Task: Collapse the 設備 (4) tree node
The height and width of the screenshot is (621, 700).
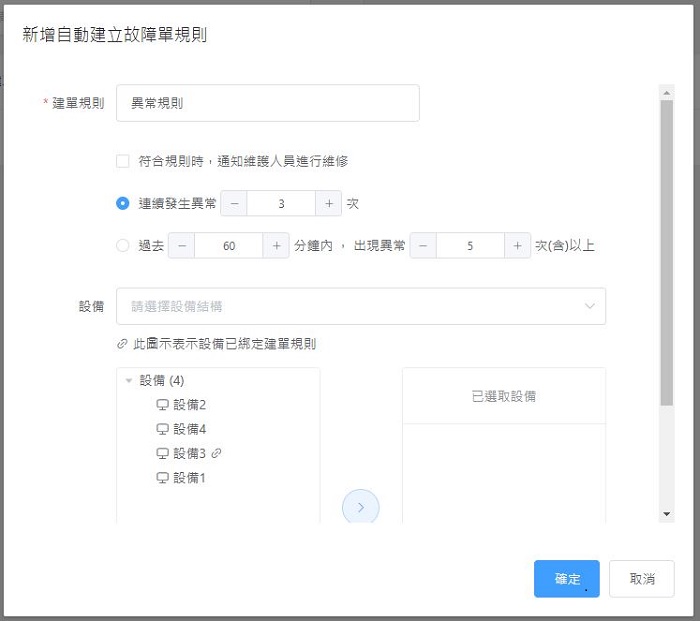Action: [129, 381]
